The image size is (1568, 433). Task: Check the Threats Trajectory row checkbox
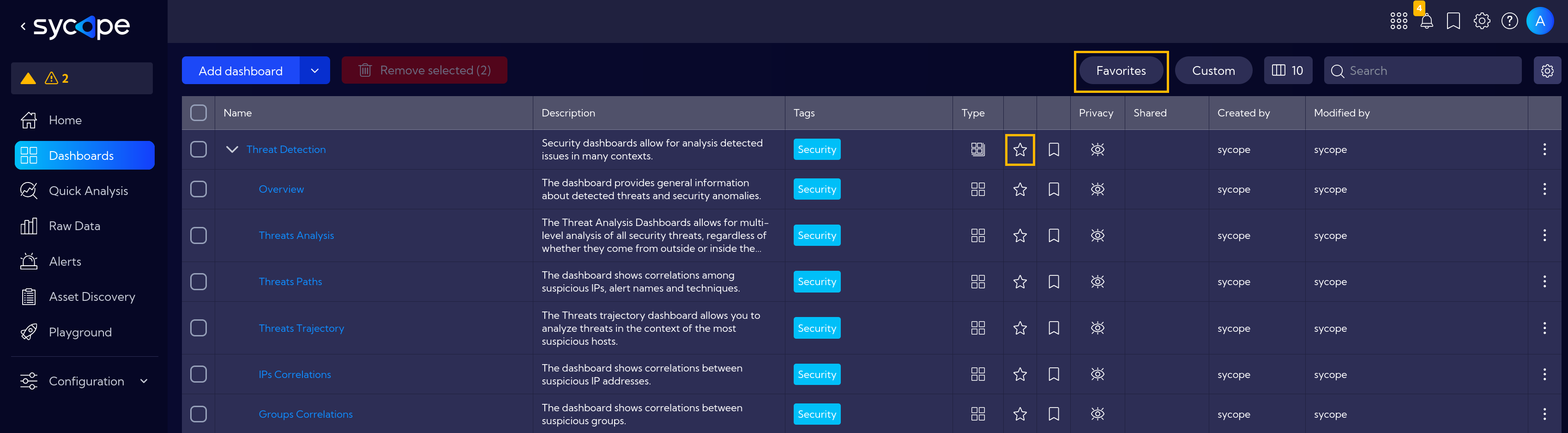[199, 328]
